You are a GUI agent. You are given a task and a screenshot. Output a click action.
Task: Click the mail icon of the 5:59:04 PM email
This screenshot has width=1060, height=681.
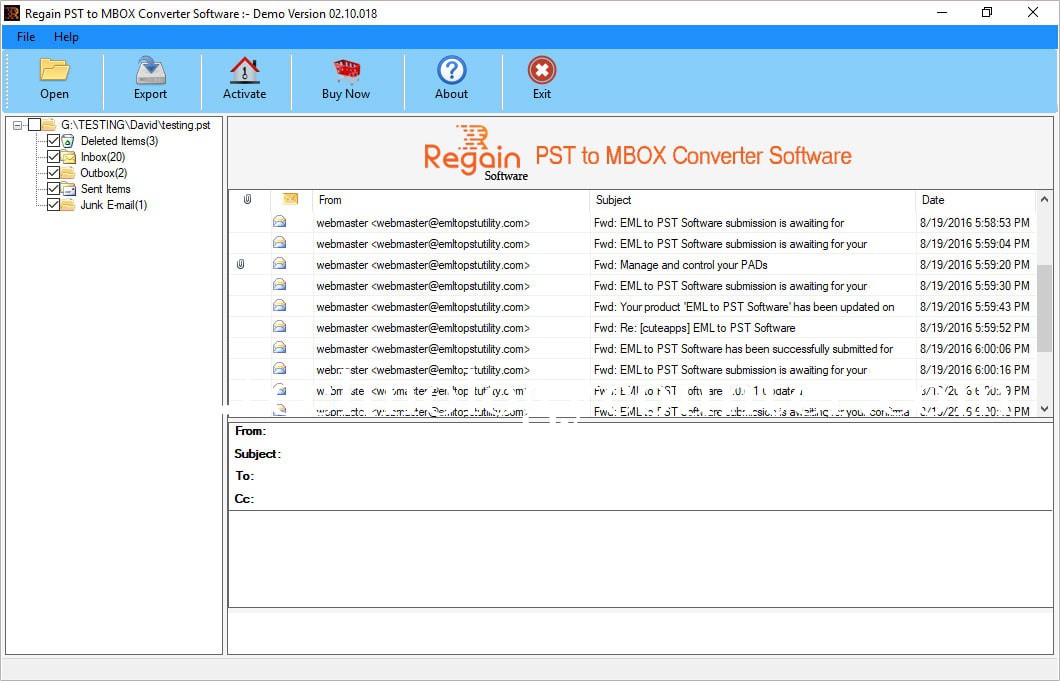(x=279, y=243)
